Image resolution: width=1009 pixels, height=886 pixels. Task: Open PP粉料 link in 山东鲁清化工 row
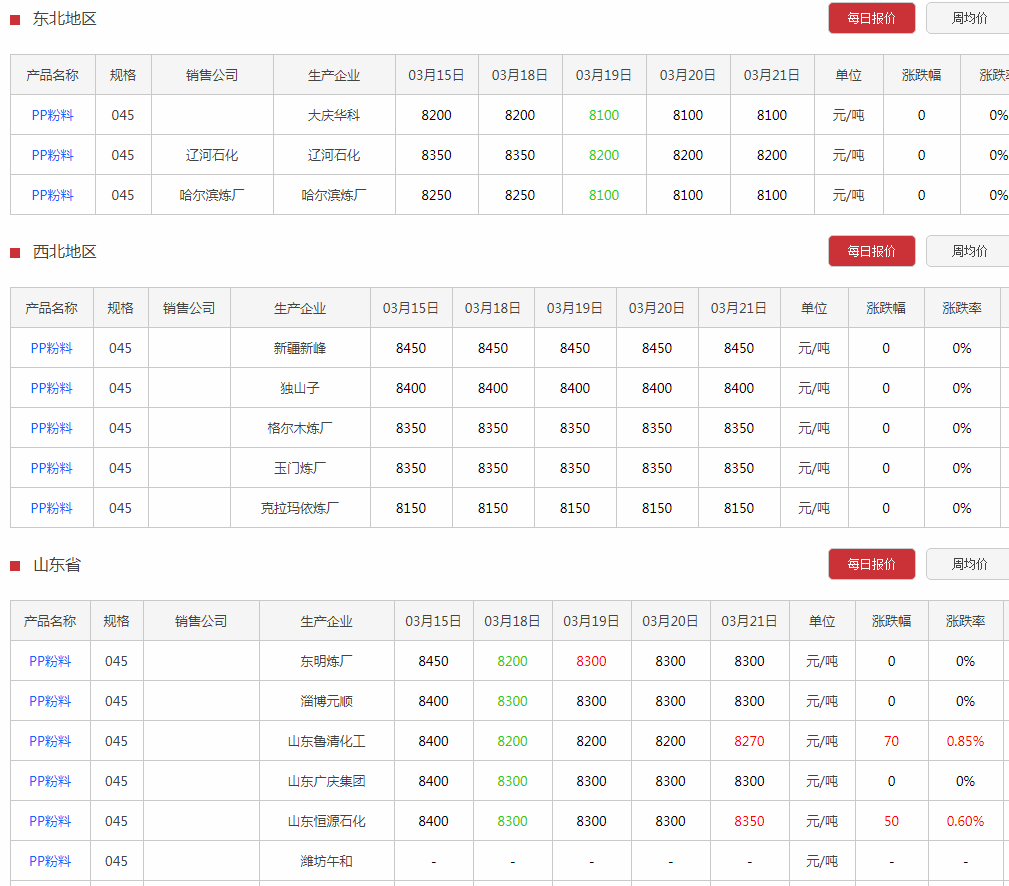click(x=50, y=741)
